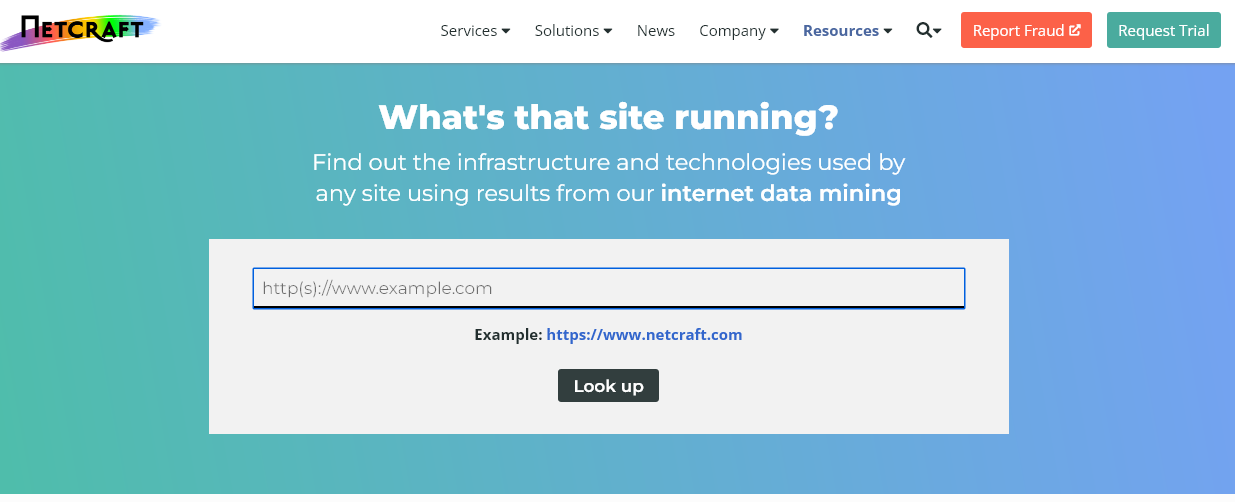Open the https://www.netcraft.com example link
This screenshot has height=502, width=1235.
(644, 335)
